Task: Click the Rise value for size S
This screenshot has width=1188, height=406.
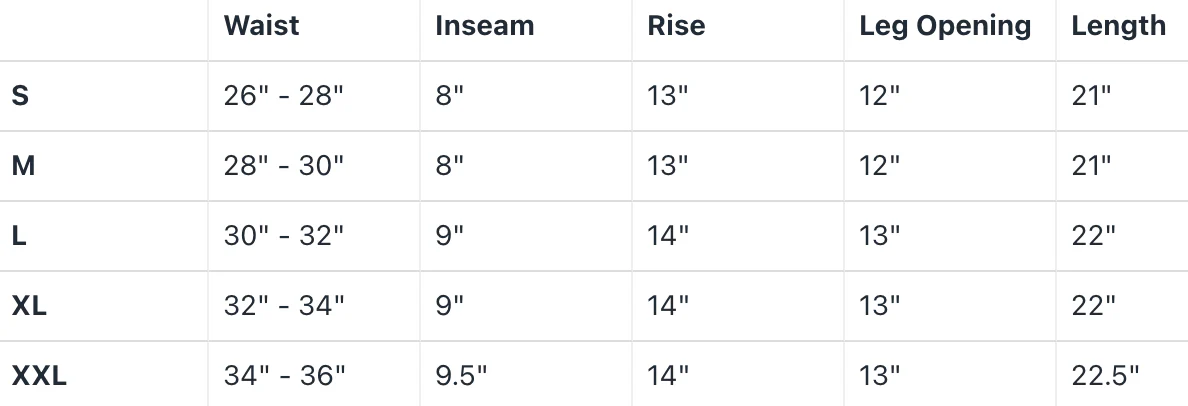Action: pyautogui.click(x=668, y=96)
